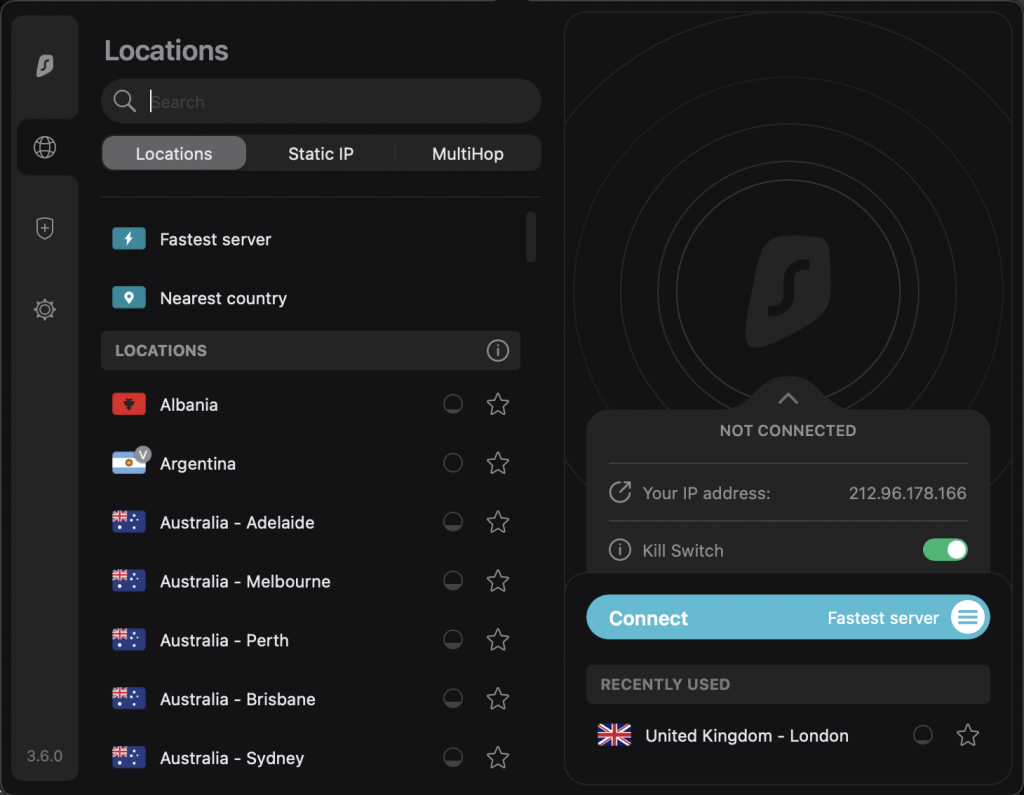
Task: Open the globe locations icon in sidebar
Action: [45, 148]
